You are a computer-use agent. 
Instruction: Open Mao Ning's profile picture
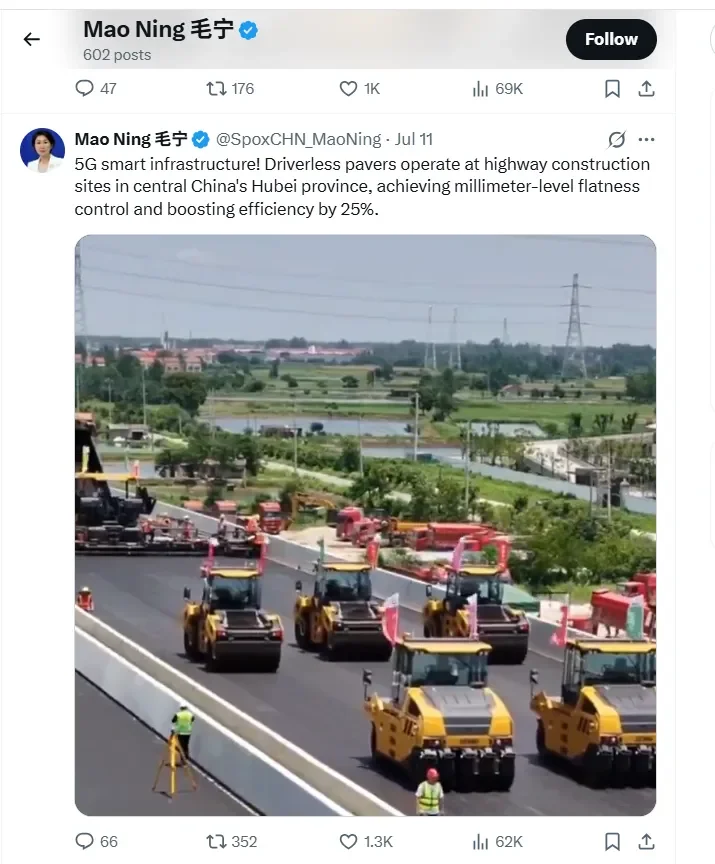pyautogui.click(x=42, y=150)
